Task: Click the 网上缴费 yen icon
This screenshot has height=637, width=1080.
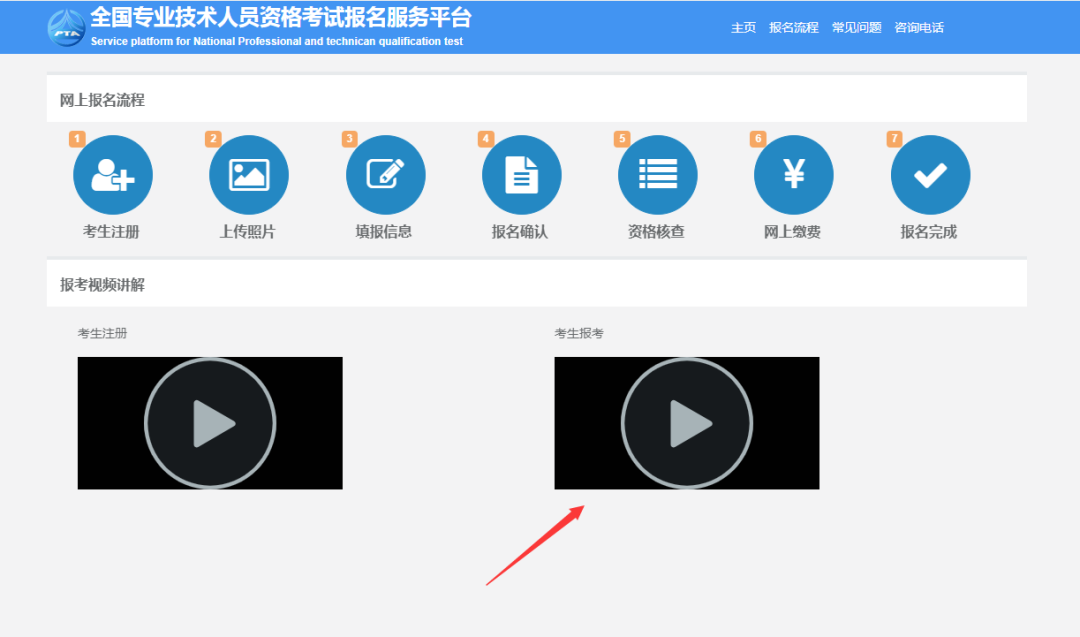Action: [793, 175]
